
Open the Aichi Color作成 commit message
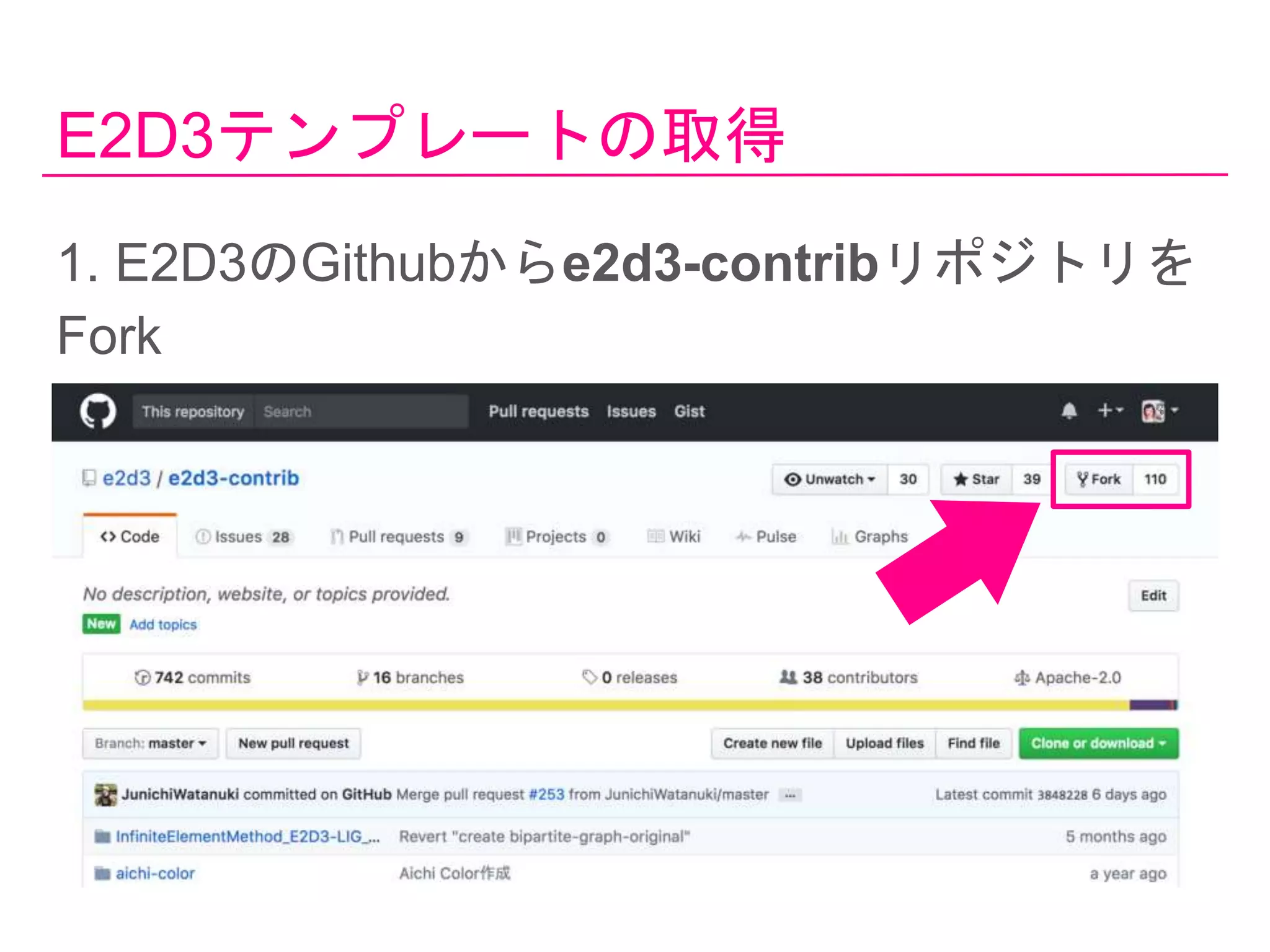point(455,874)
